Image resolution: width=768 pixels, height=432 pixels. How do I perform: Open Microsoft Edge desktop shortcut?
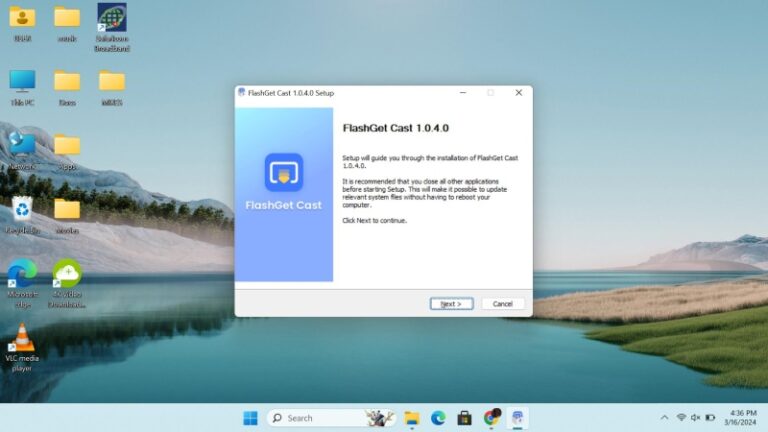pyautogui.click(x=22, y=273)
